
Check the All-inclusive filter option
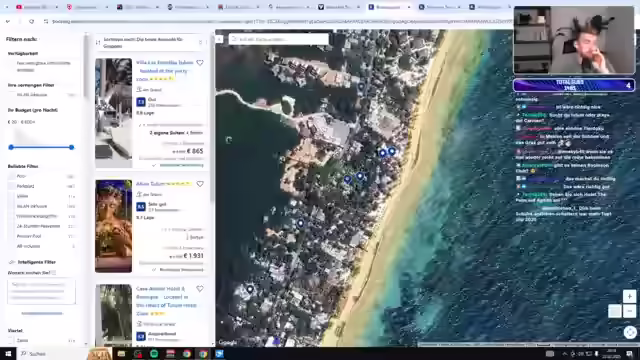coord(11,247)
